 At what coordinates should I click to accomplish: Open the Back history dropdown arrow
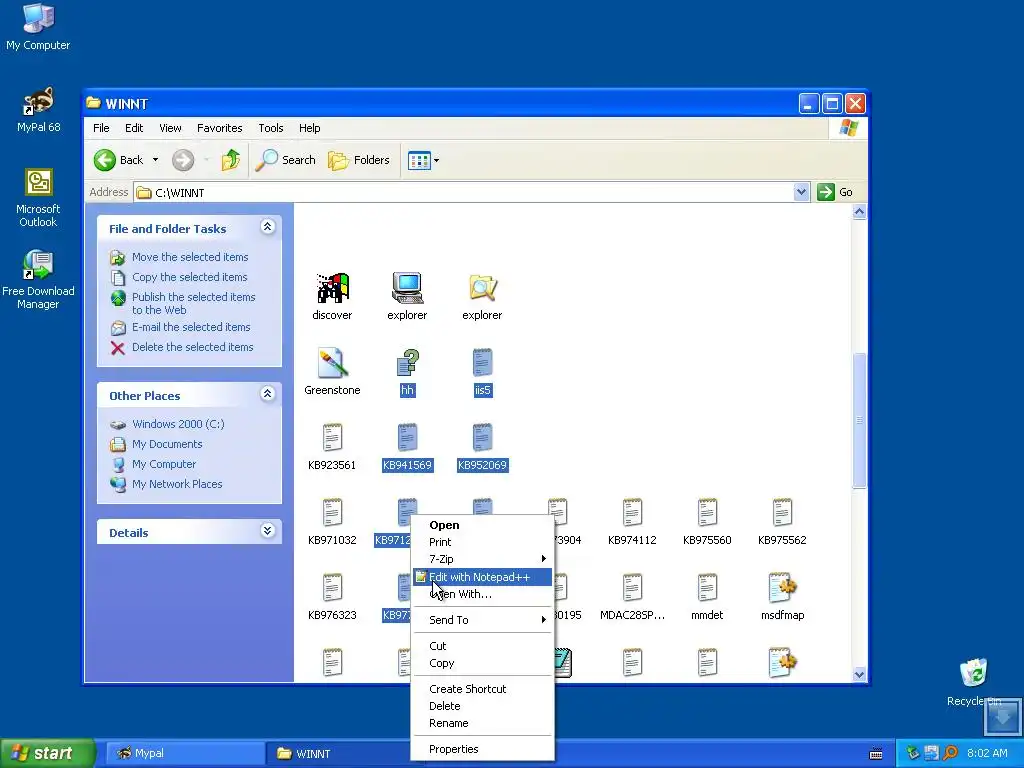[155, 160]
